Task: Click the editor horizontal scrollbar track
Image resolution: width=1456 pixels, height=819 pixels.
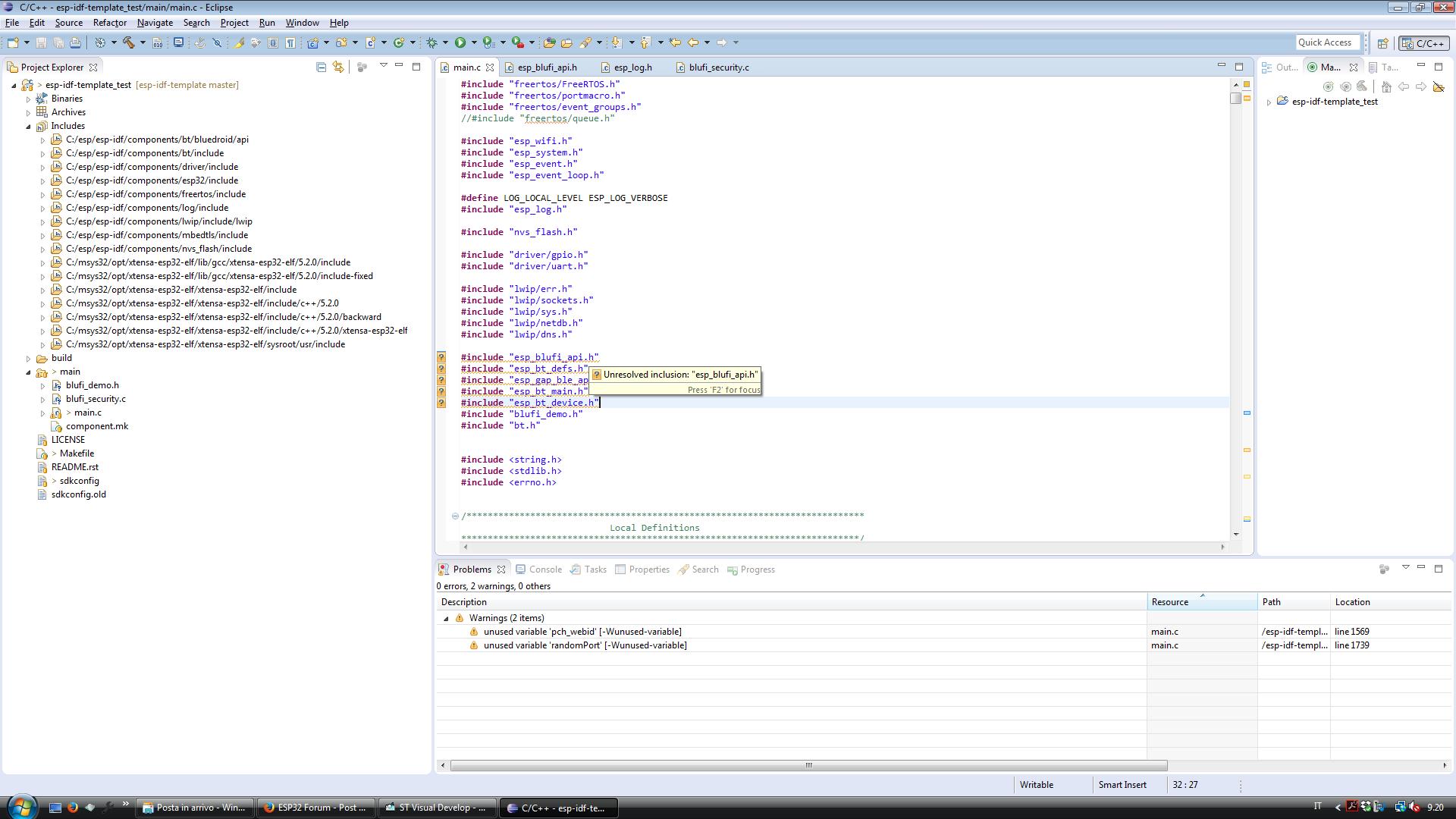Action: click(x=843, y=547)
